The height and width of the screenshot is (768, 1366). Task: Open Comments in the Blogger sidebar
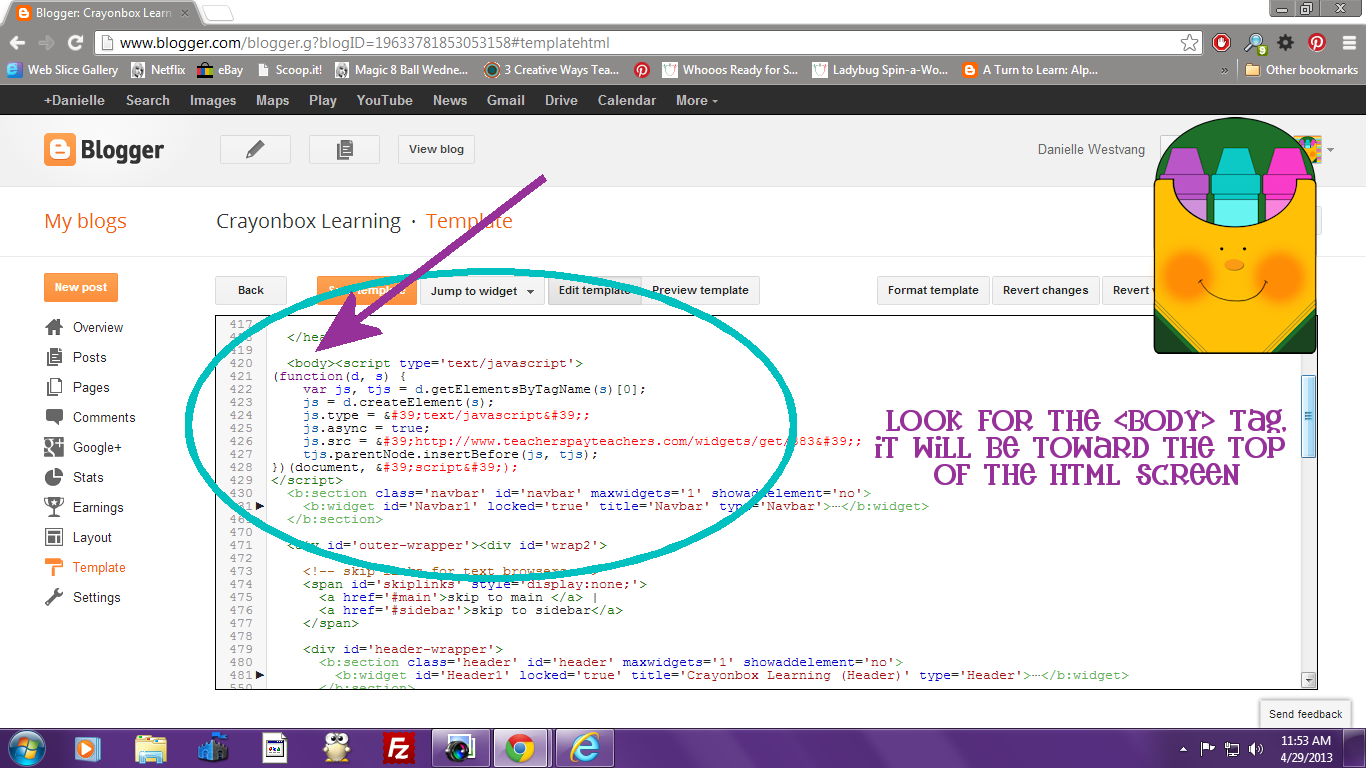pos(104,417)
